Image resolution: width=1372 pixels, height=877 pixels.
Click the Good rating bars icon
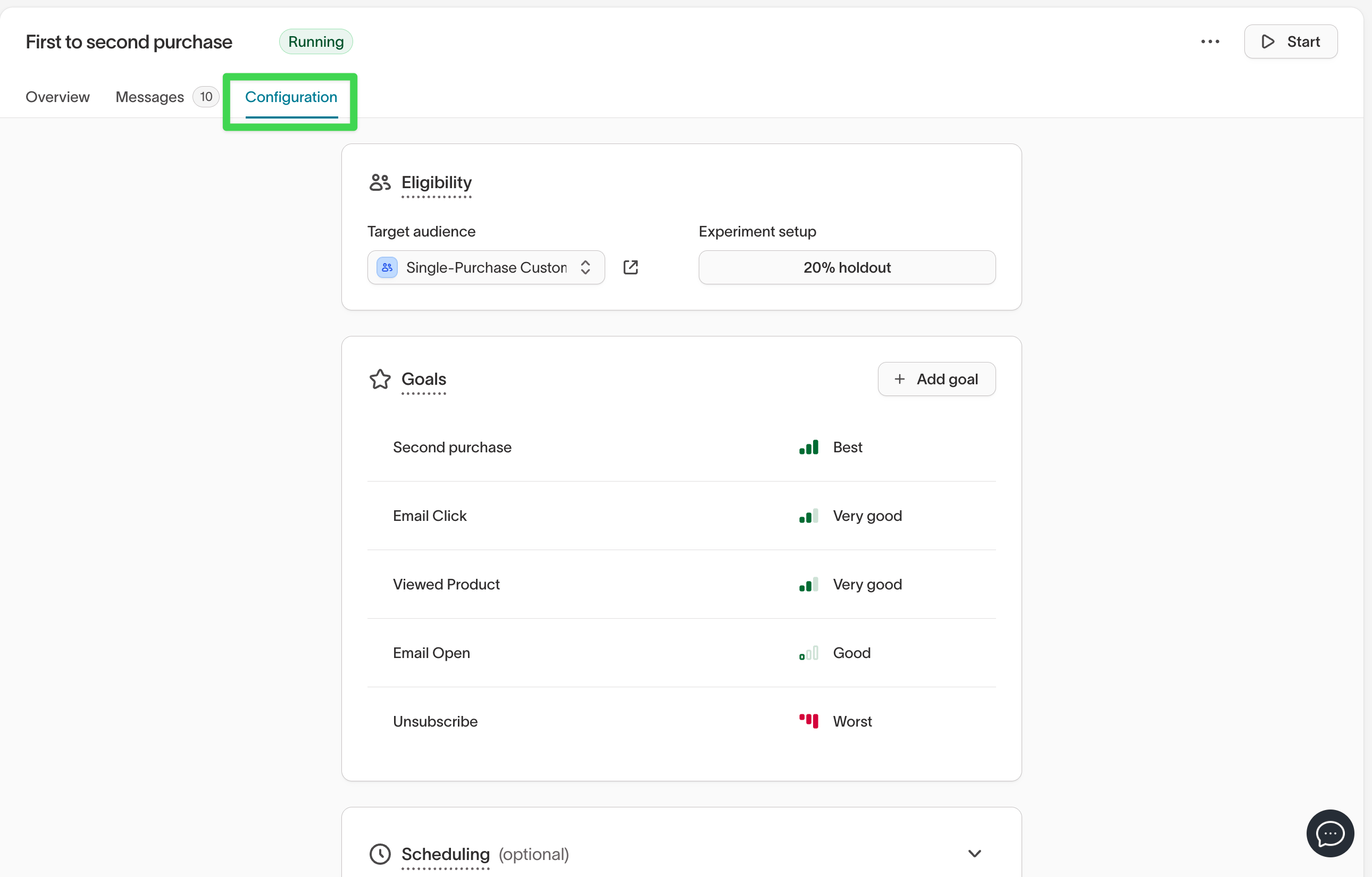(x=808, y=653)
